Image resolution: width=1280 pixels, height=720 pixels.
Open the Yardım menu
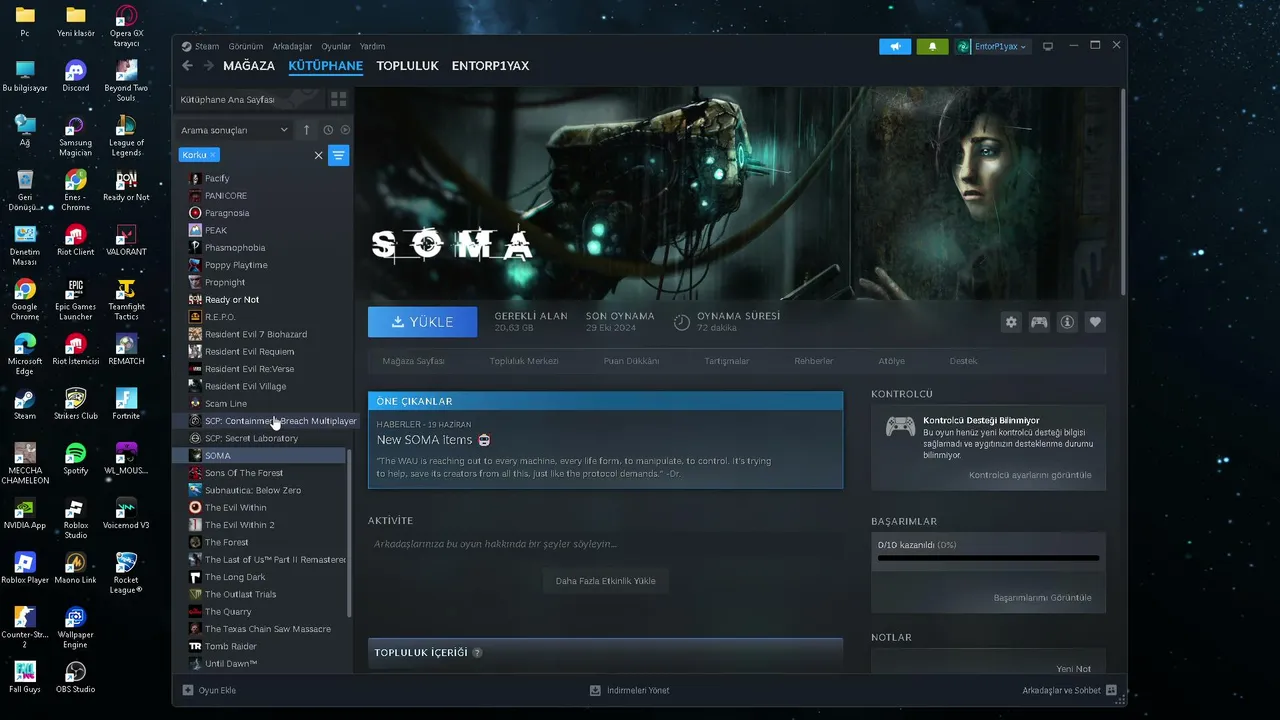372,46
